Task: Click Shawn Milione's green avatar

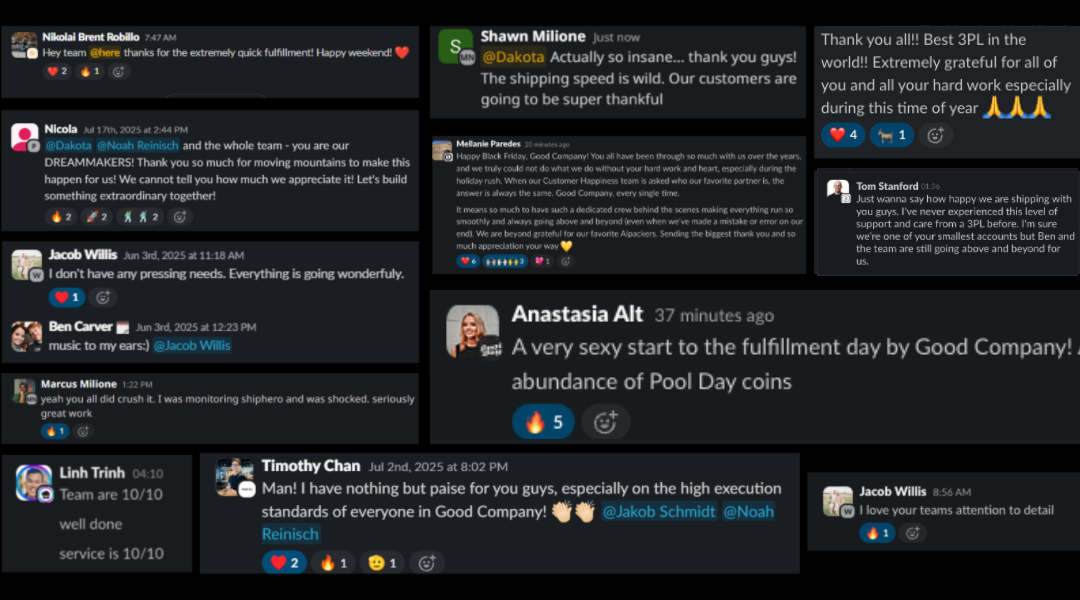Action: [455, 47]
